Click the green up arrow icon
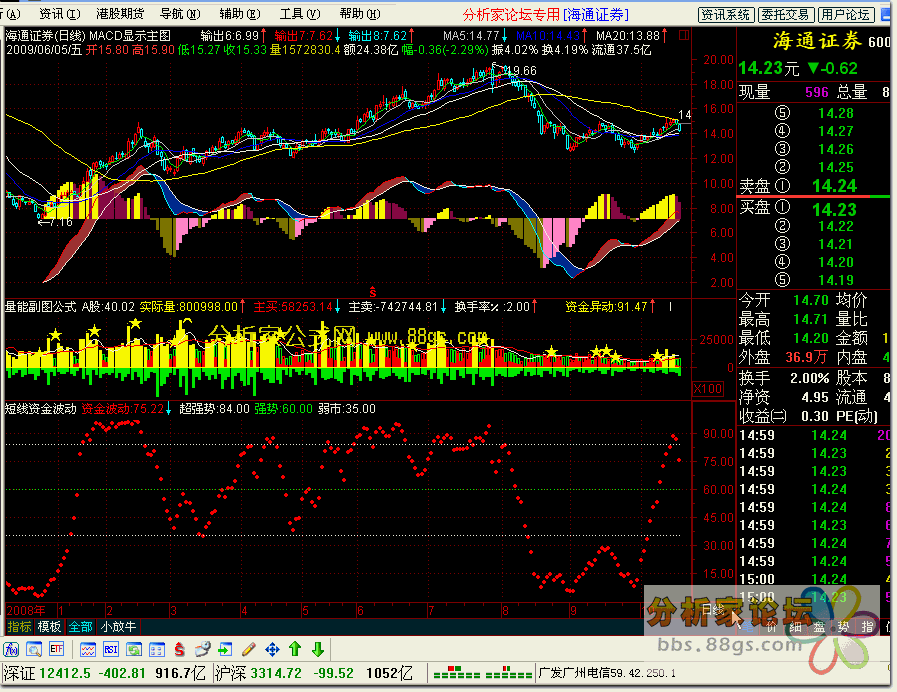The width and height of the screenshot is (897, 692). coord(295,649)
